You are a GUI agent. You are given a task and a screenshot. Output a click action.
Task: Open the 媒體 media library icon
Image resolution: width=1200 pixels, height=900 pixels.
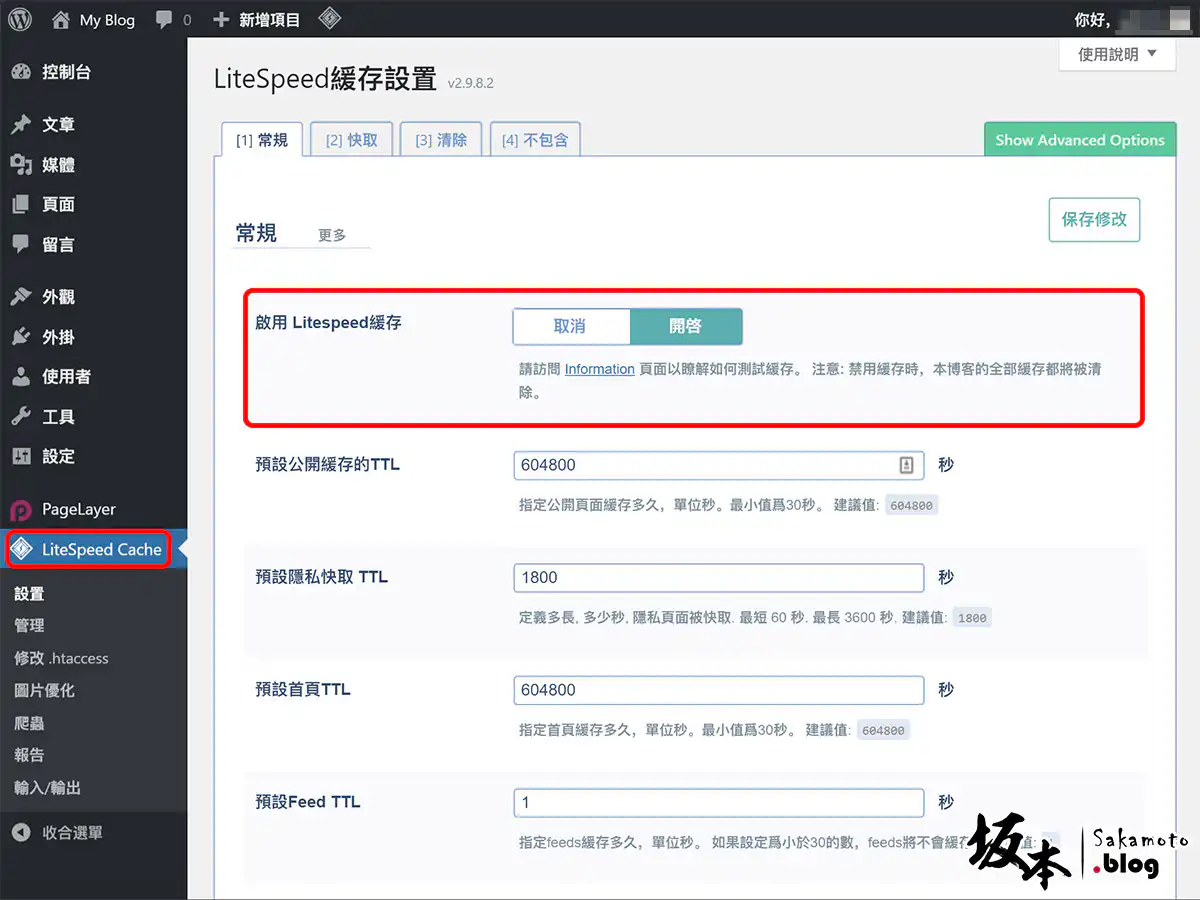coord(21,165)
